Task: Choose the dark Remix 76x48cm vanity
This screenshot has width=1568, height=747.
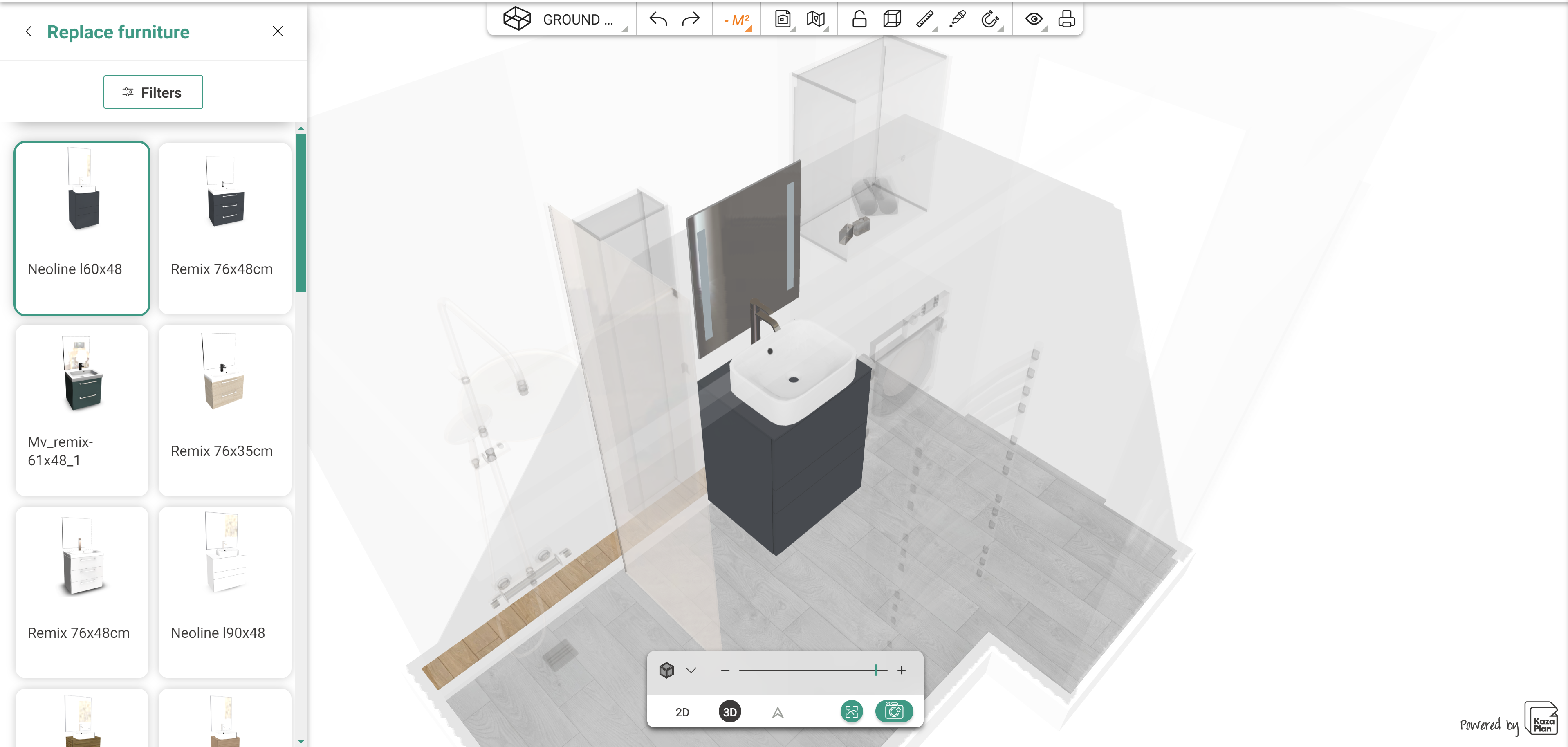Action: pos(224,228)
